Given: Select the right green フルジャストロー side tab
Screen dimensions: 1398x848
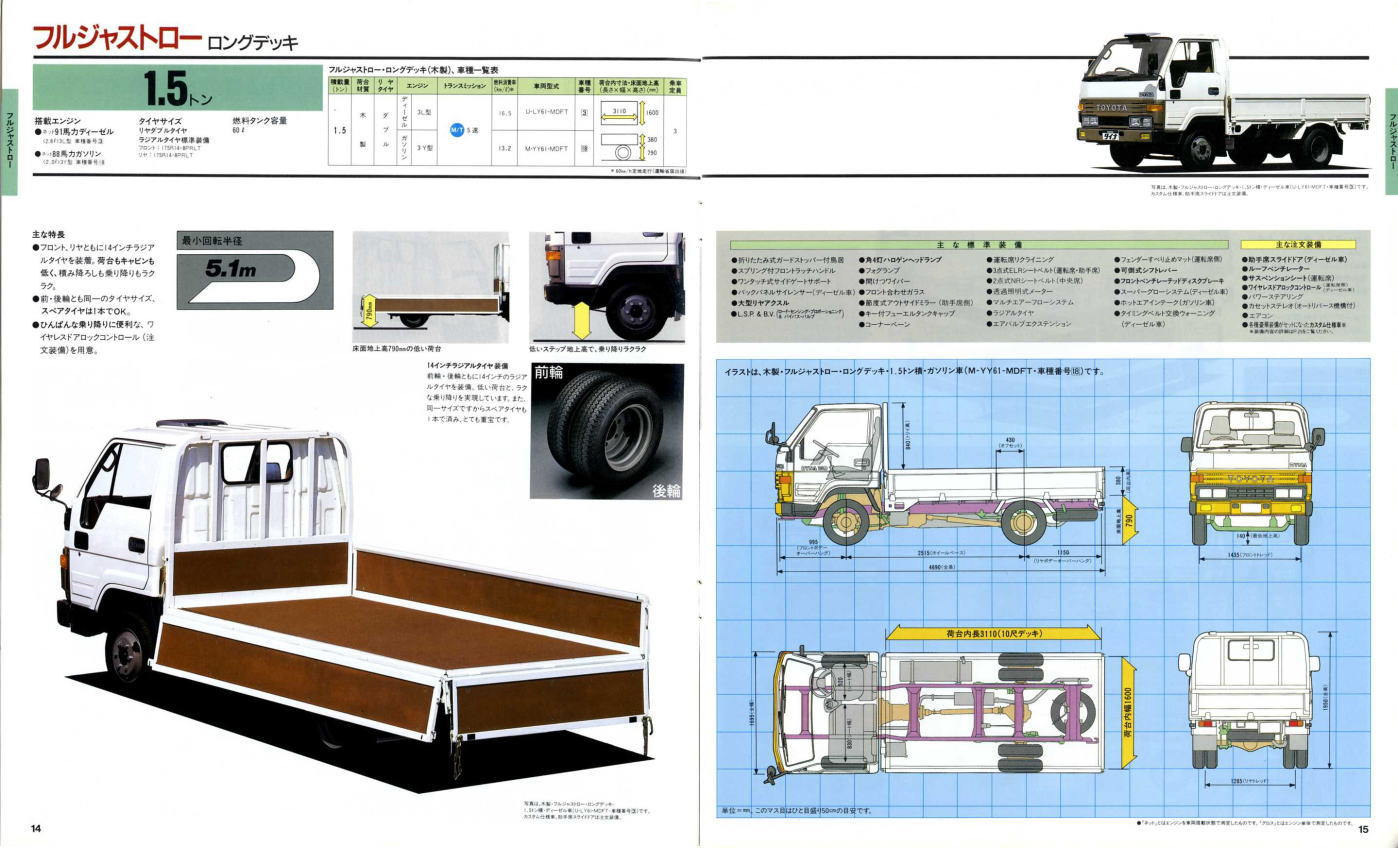Looking at the screenshot, I should (x=1390, y=140).
